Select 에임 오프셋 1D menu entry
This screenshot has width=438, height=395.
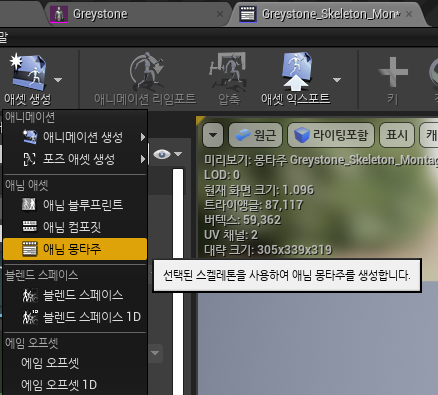75,385
